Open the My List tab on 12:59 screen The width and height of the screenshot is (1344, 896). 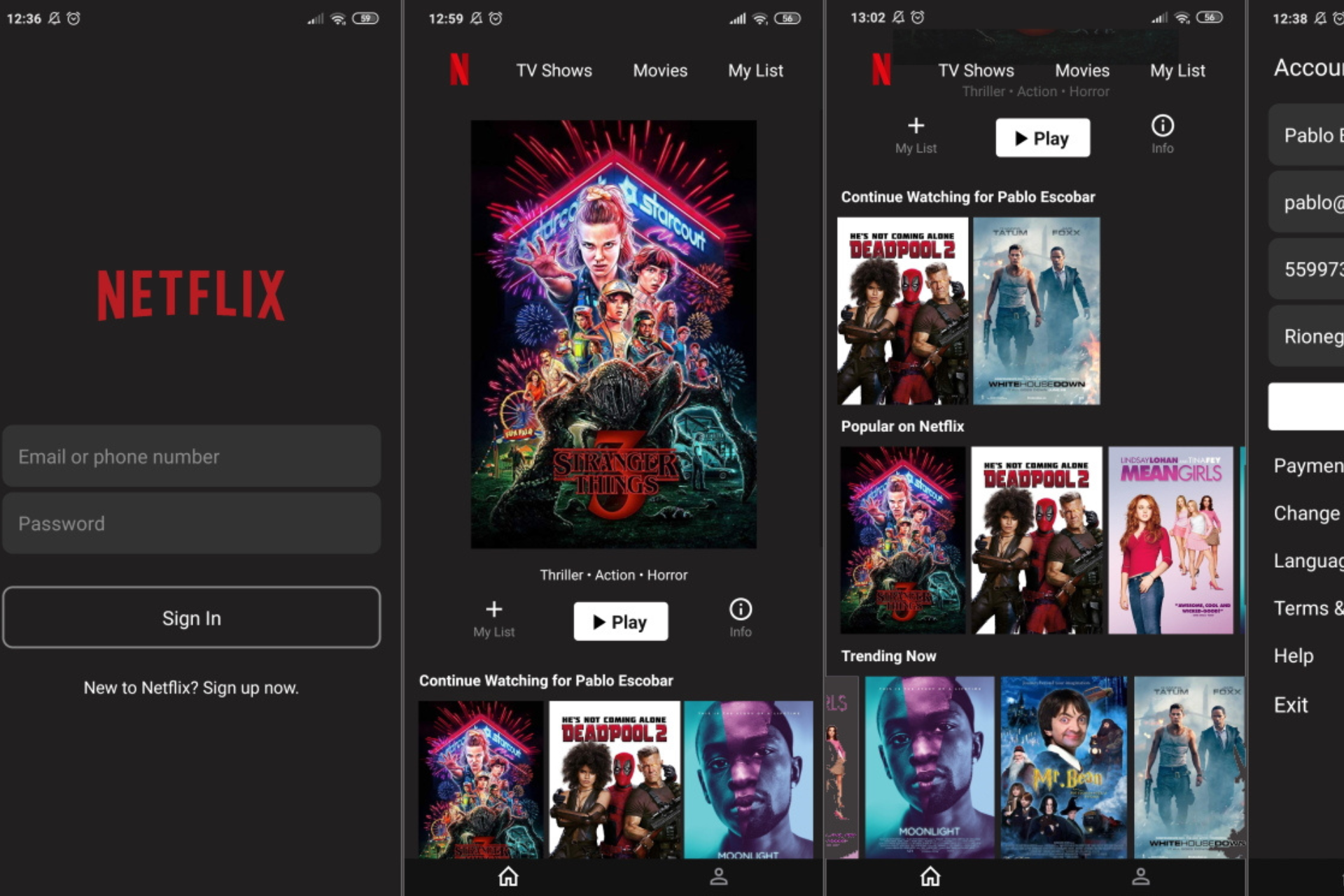pyautogui.click(x=755, y=71)
